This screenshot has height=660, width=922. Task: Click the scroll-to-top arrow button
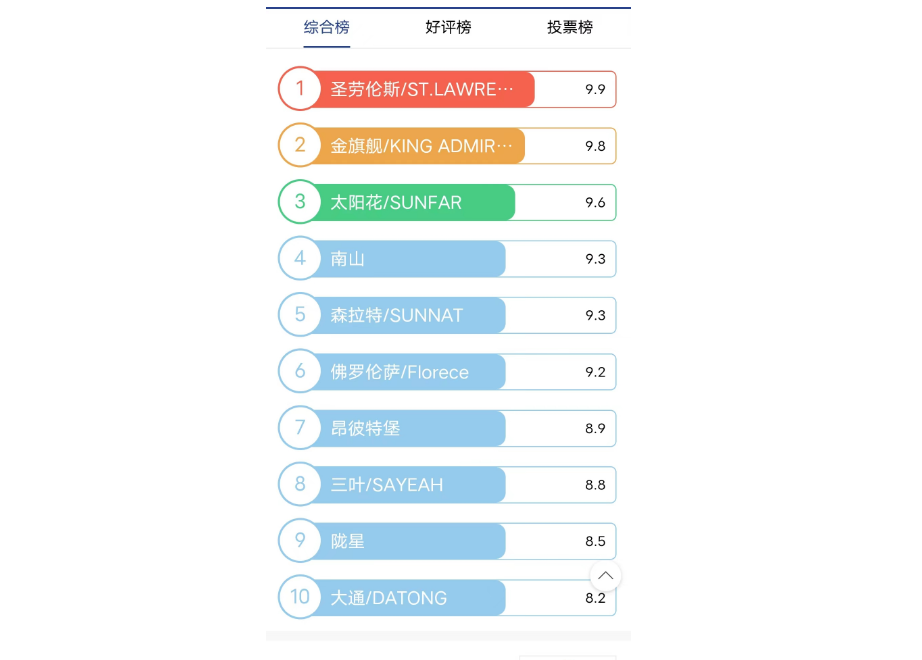[x=605, y=575]
